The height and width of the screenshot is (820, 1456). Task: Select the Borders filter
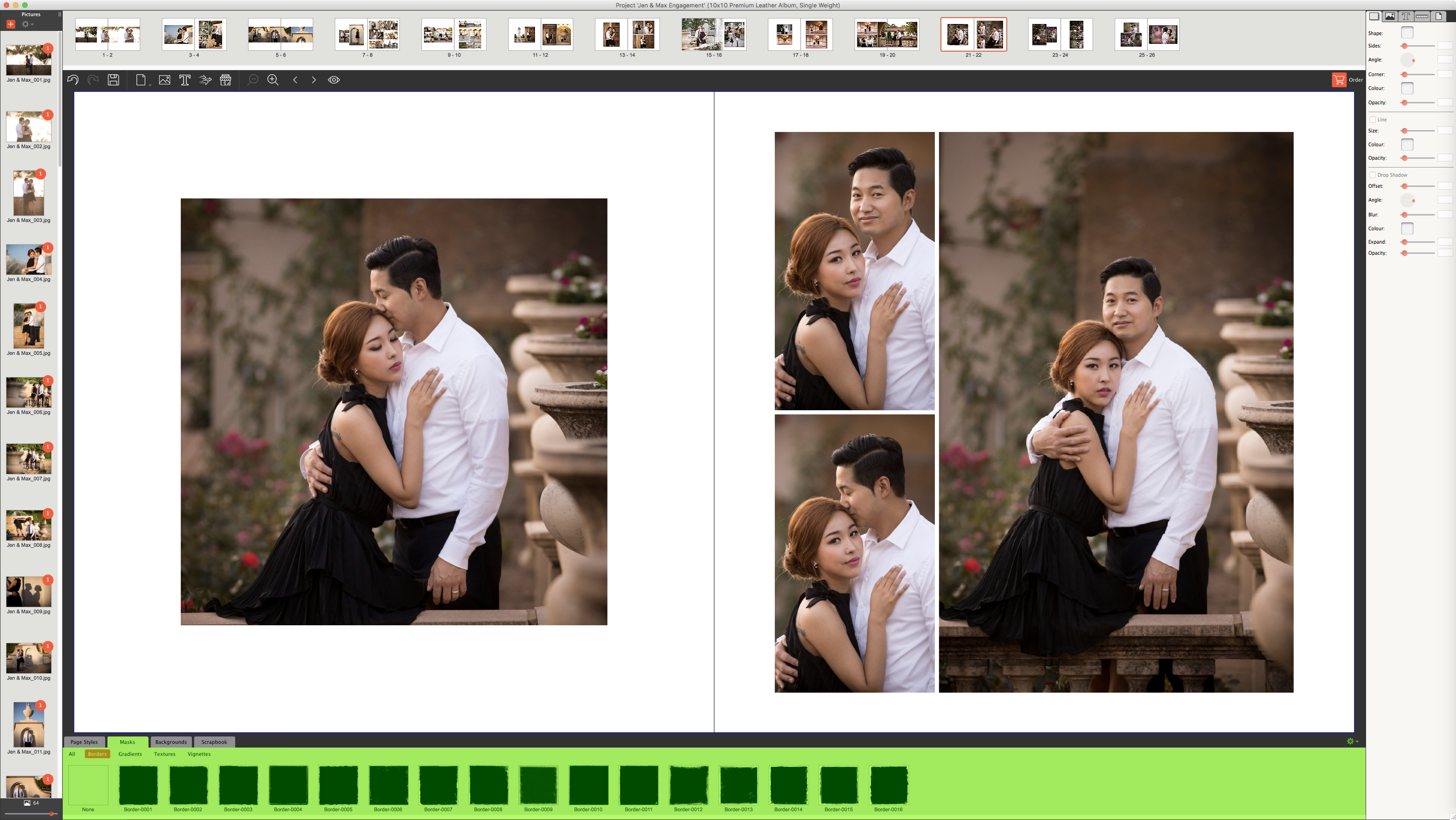pyautogui.click(x=97, y=754)
